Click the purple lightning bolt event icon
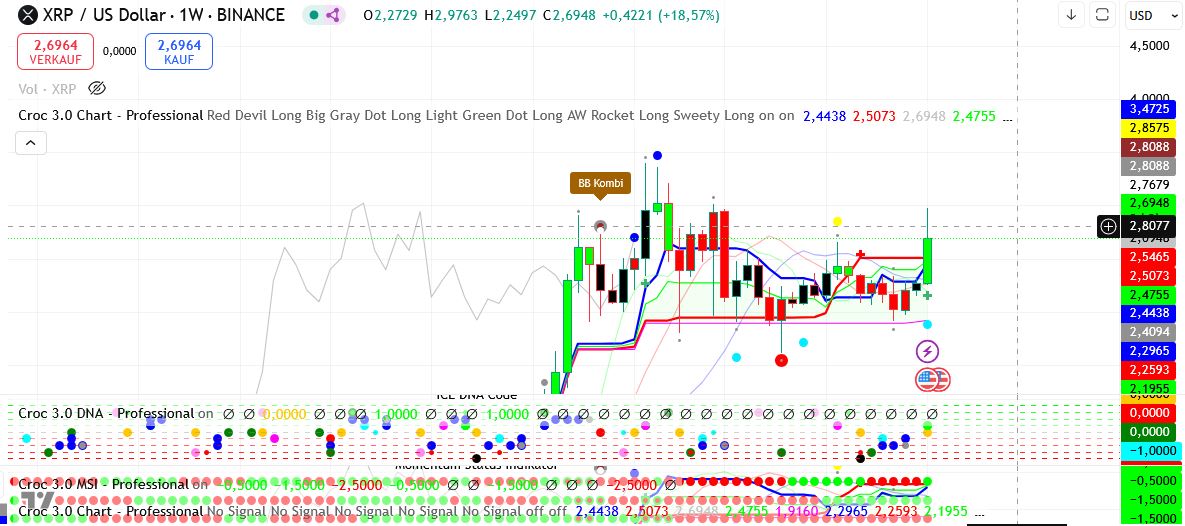The width and height of the screenshot is (1185, 526). (x=927, y=351)
